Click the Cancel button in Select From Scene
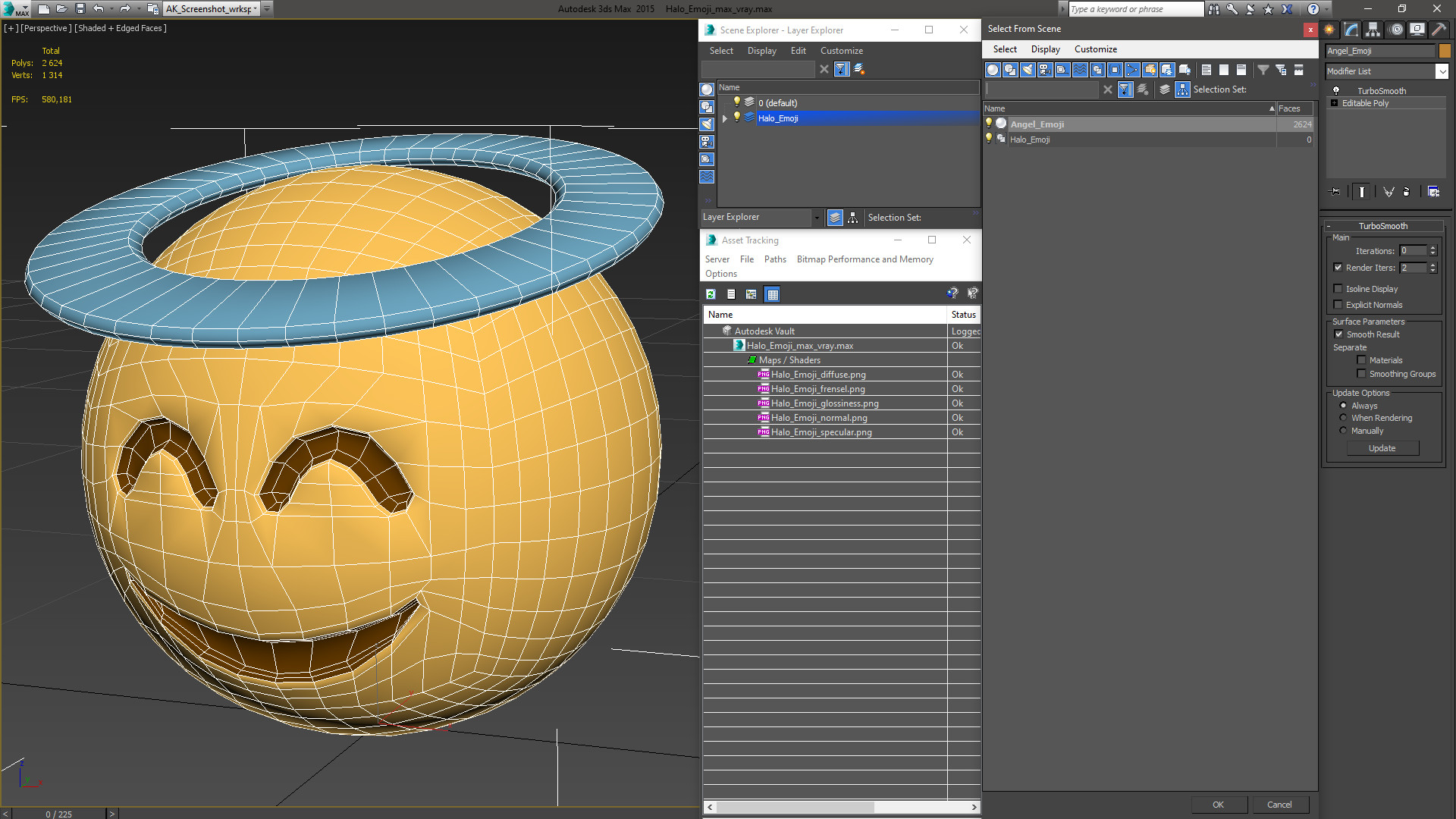This screenshot has width=1456, height=819. click(x=1279, y=805)
